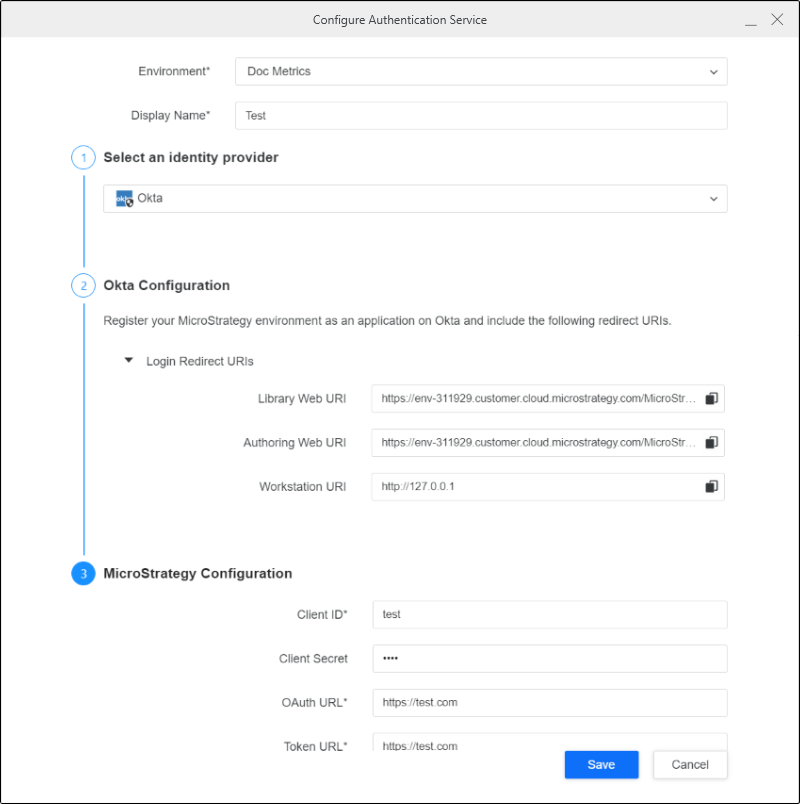Click the Display Name field
Image resolution: width=800 pixels, height=804 pixels.
[481, 115]
